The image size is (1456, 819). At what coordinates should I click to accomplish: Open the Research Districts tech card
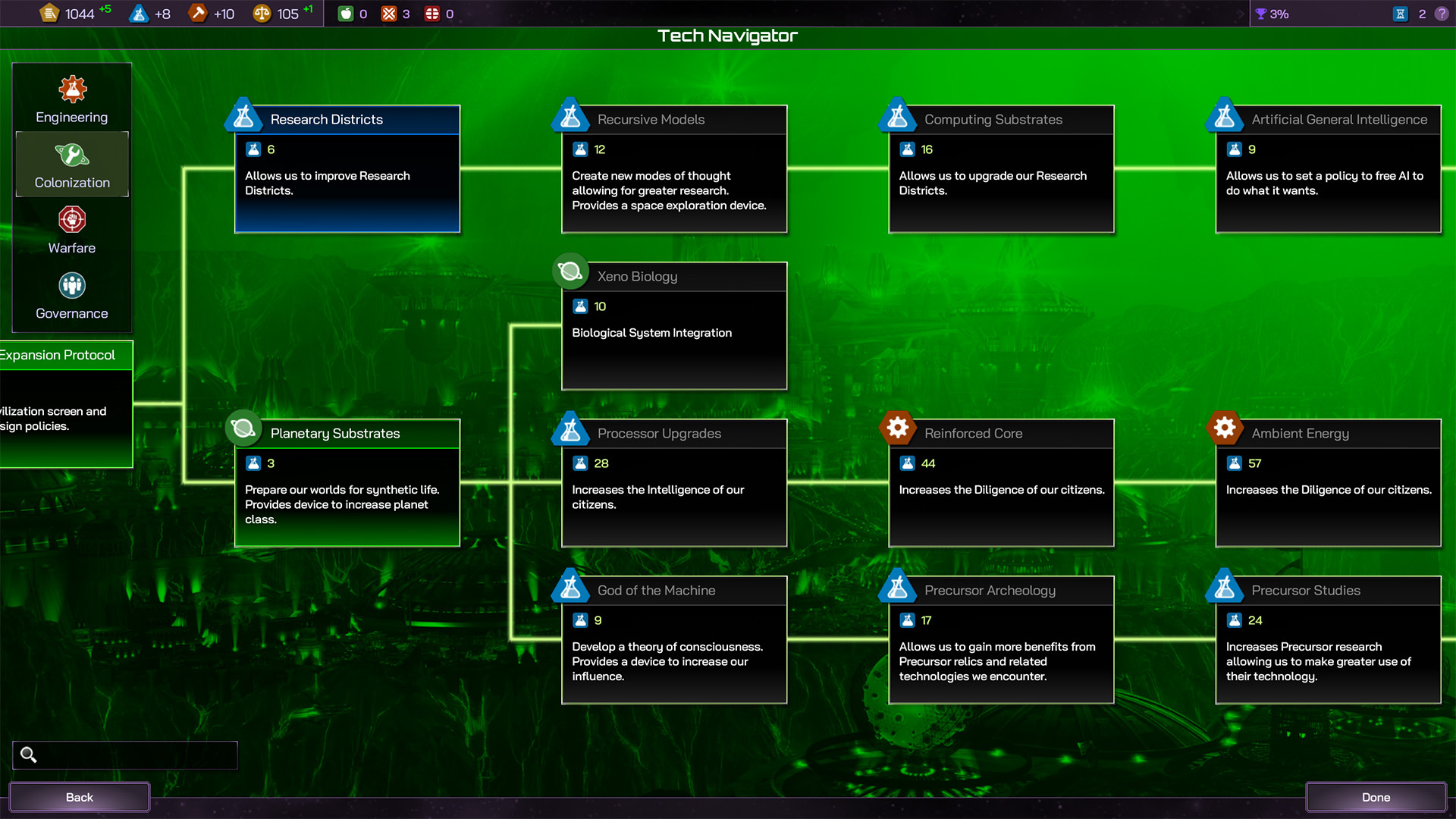[347, 169]
